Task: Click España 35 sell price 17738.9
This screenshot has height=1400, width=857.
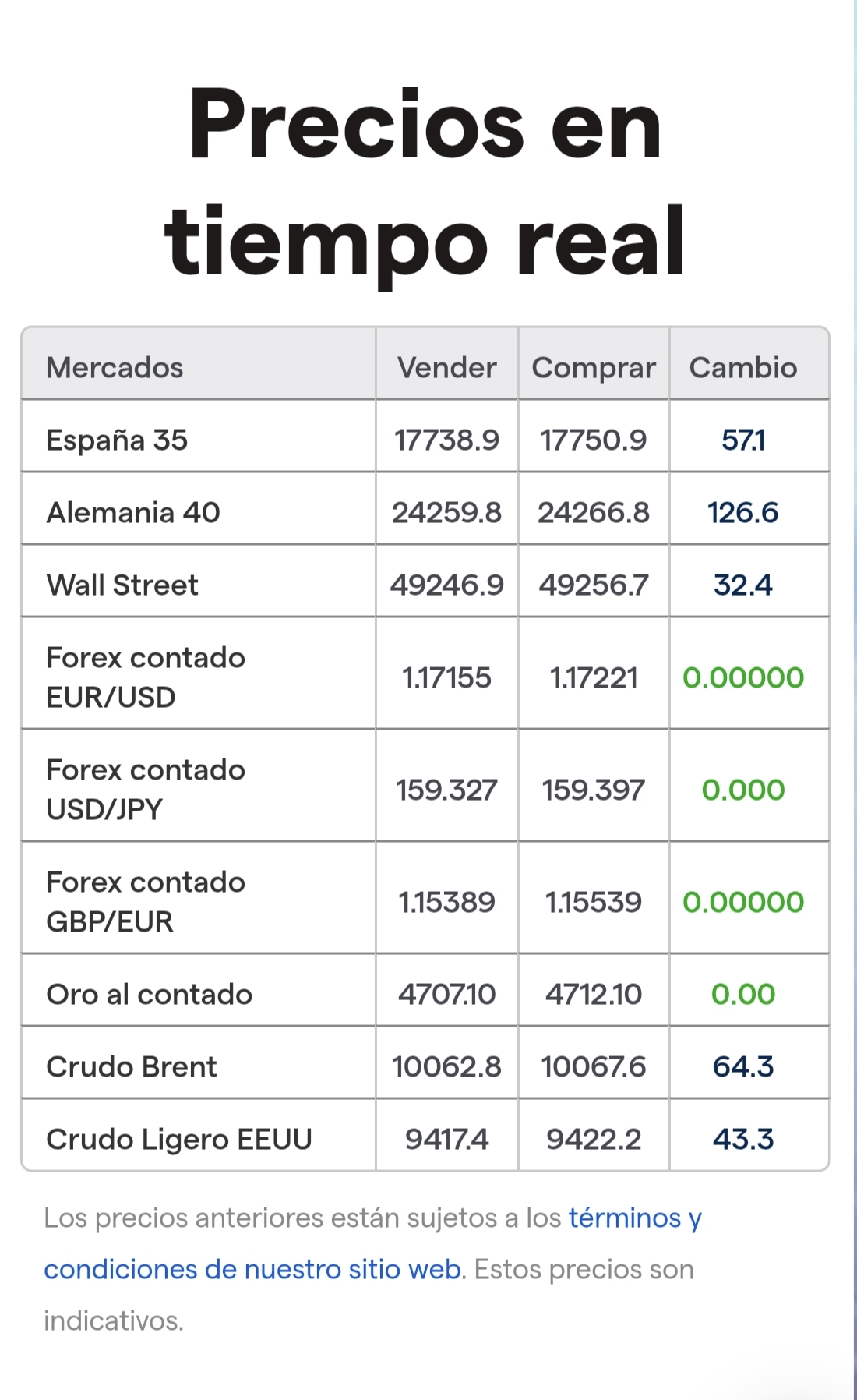Action: 446,440
